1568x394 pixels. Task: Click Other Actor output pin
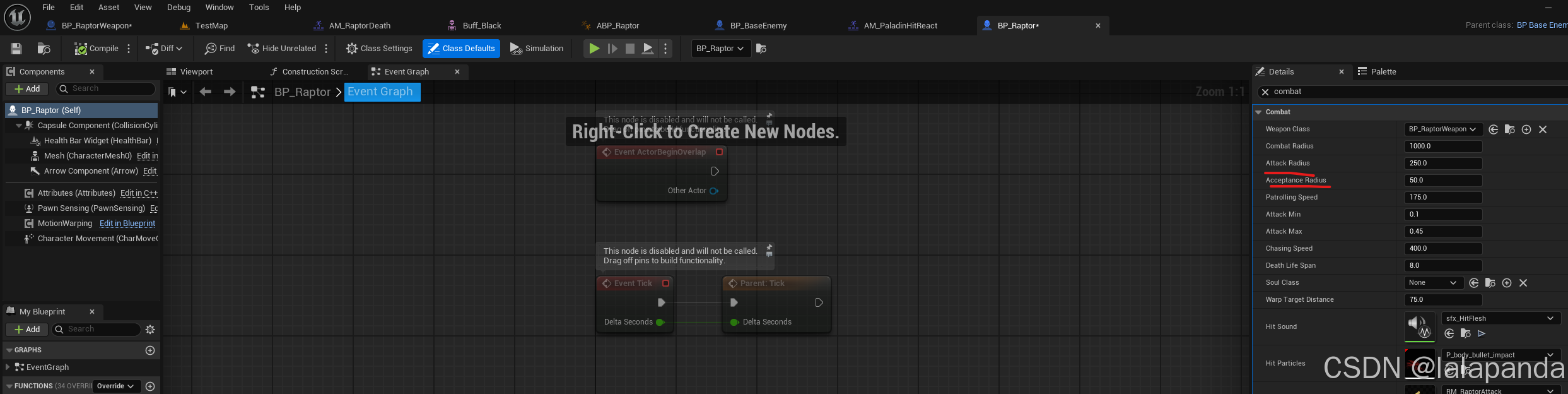pos(714,191)
